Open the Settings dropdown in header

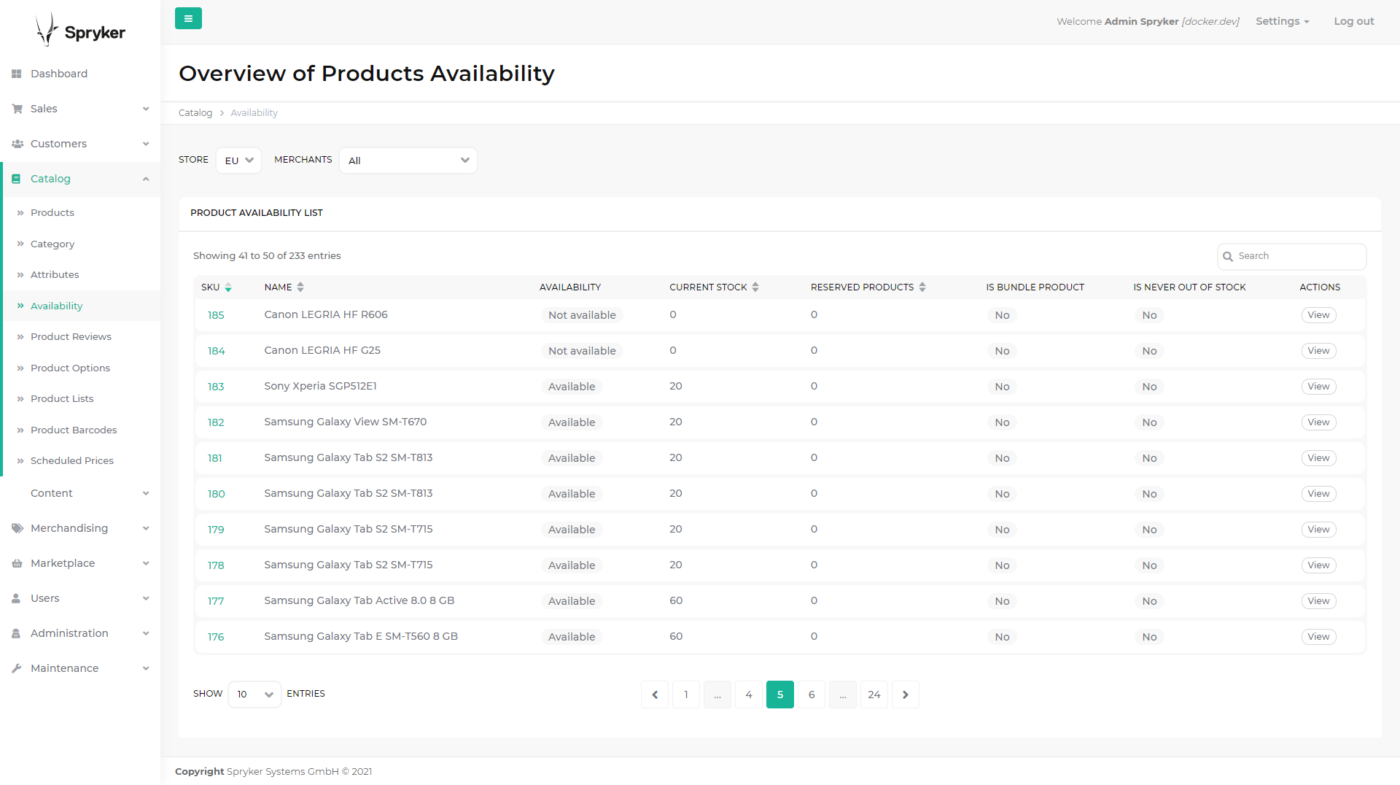(1282, 21)
